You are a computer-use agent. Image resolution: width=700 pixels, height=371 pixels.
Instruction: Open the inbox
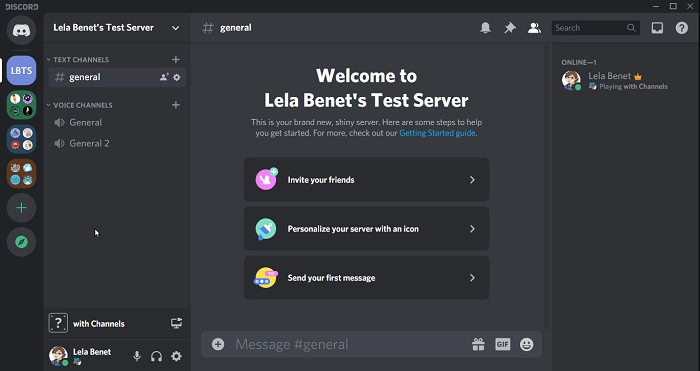pos(657,28)
